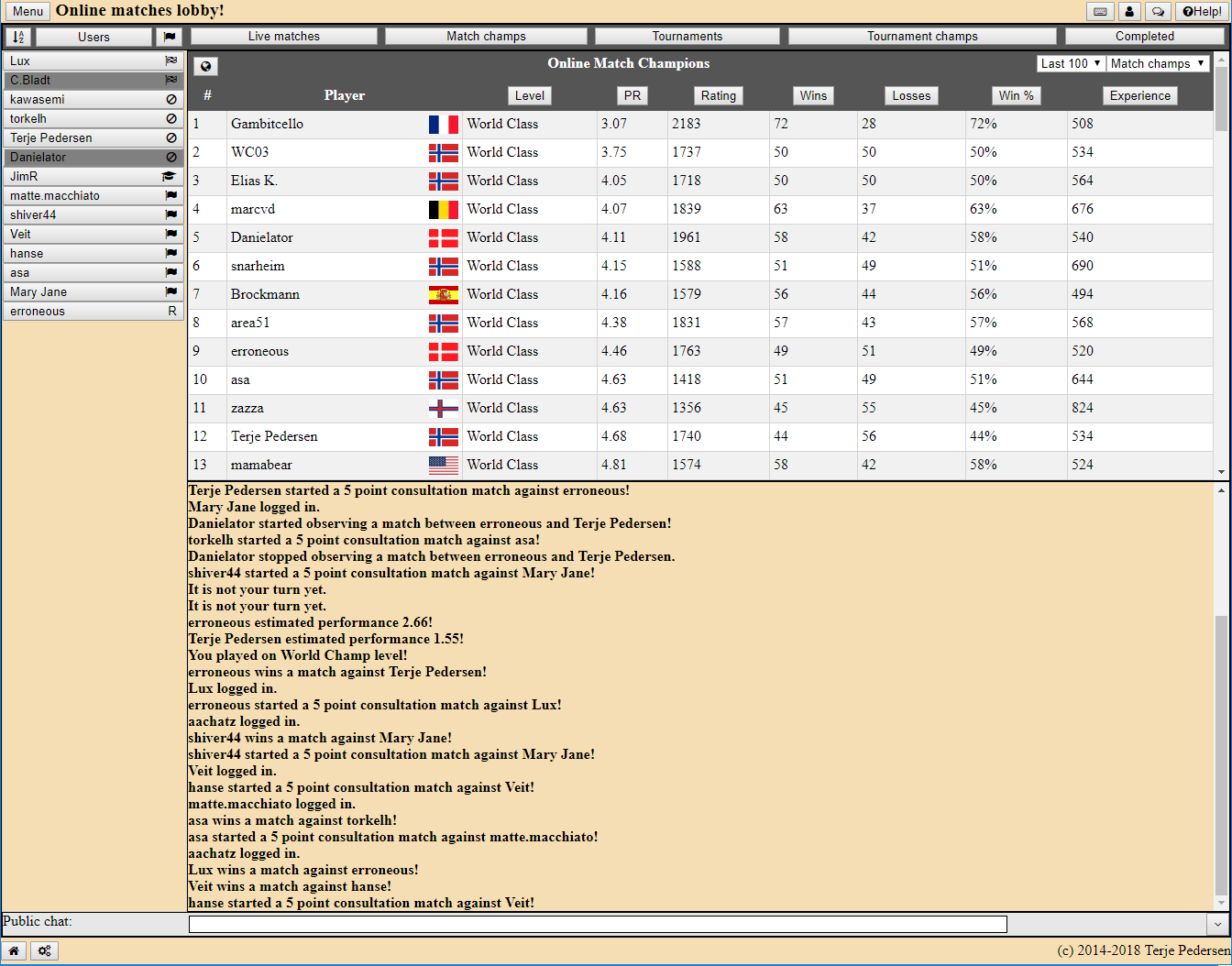Click the Spanish flag next to Brockmann
This screenshot has height=966, width=1232.
tap(444, 294)
